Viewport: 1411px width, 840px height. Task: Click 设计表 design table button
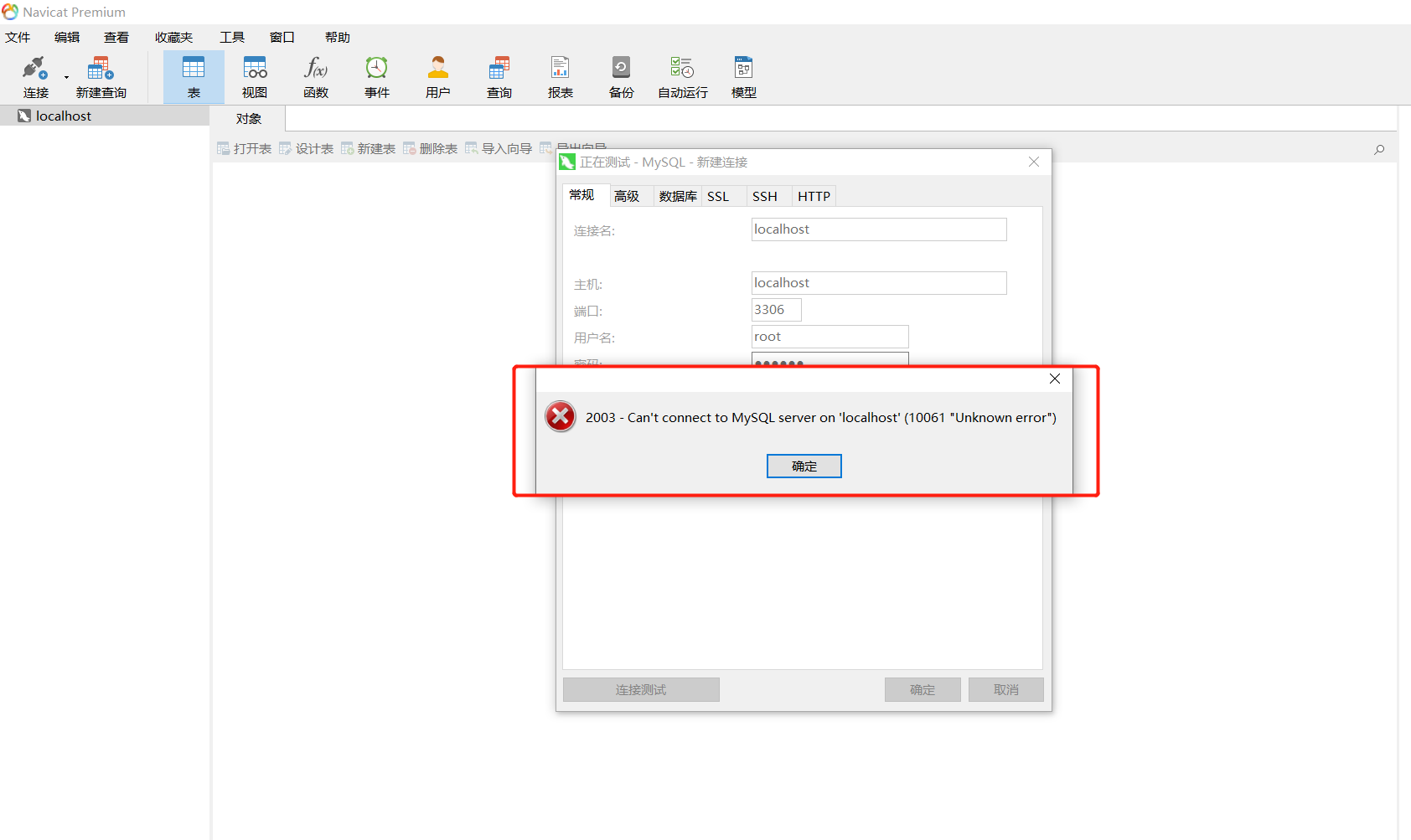[x=307, y=149]
